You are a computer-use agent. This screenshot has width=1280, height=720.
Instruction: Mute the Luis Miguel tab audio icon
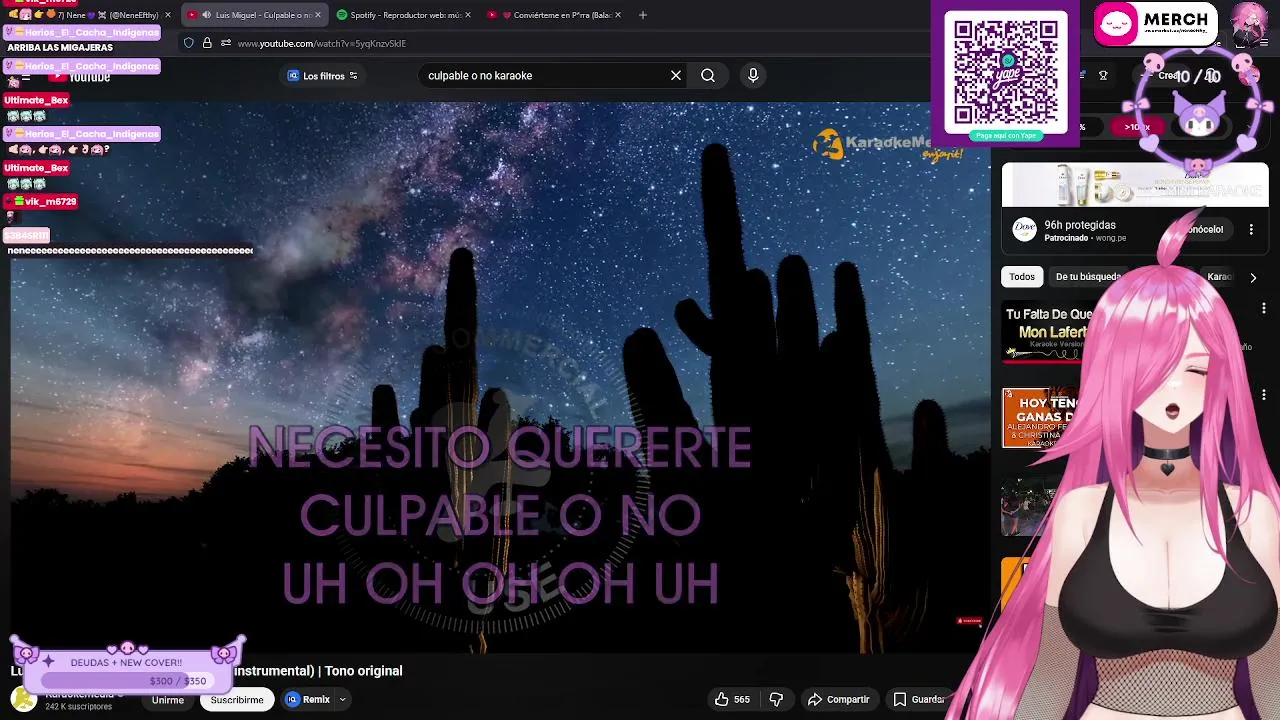[x=206, y=15]
